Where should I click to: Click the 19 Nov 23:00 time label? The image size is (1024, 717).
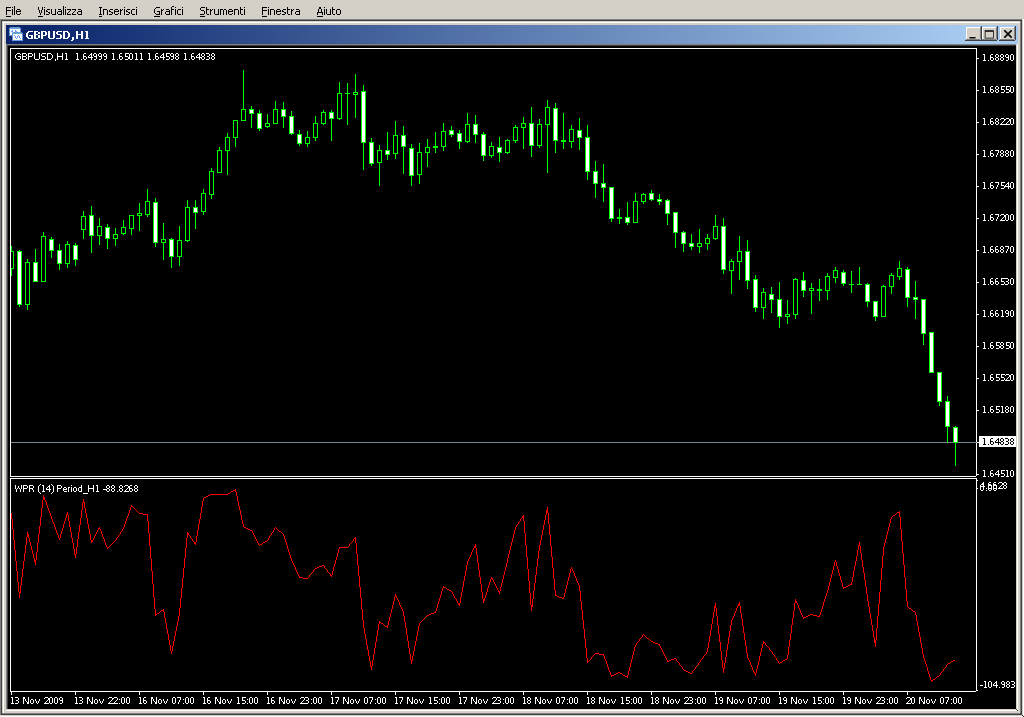(x=870, y=701)
